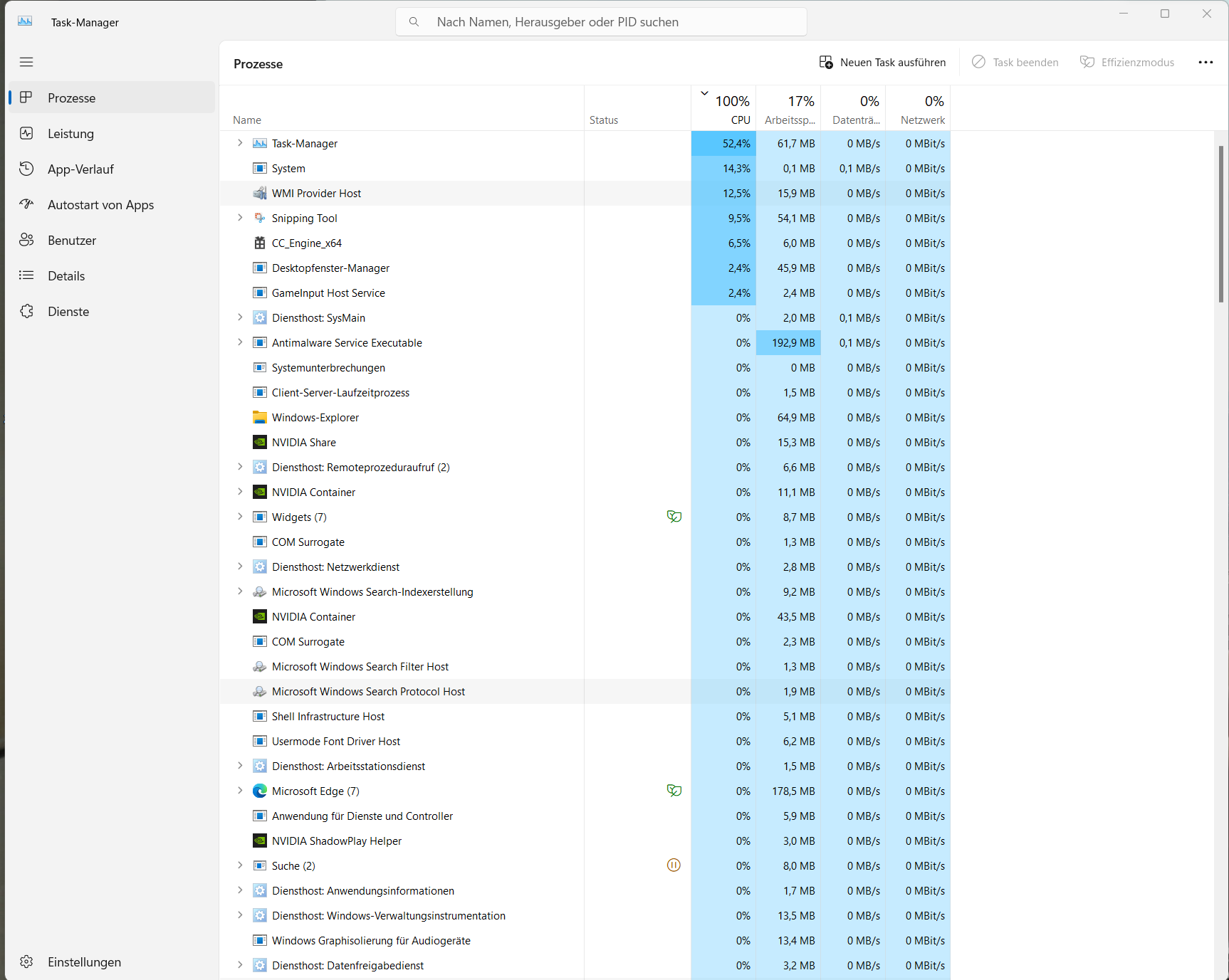Click the vertical scrollbar thumb
The height and width of the screenshot is (980, 1229).
pyautogui.click(x=1221, y=224)
